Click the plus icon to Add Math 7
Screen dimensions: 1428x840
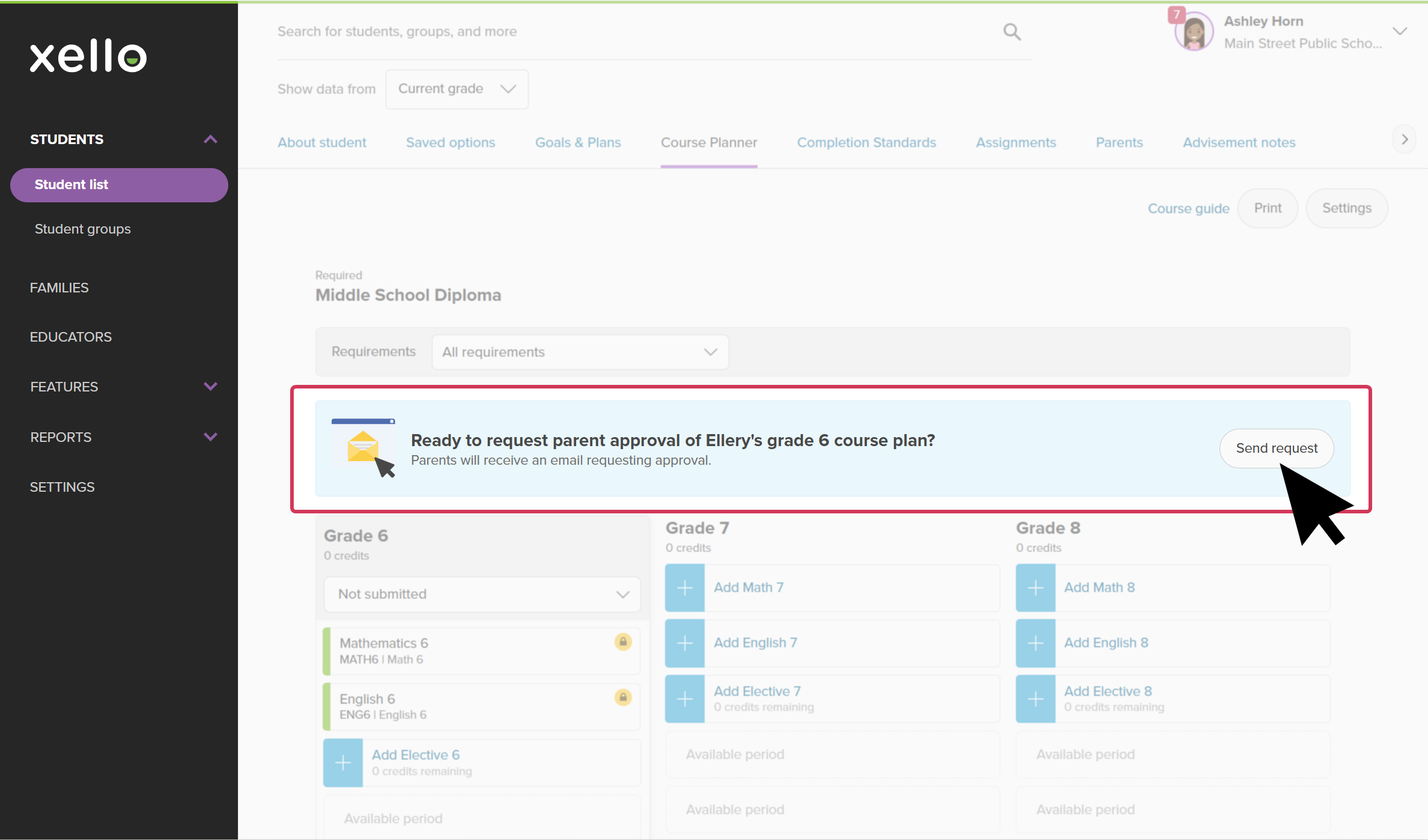click(684, 587)
